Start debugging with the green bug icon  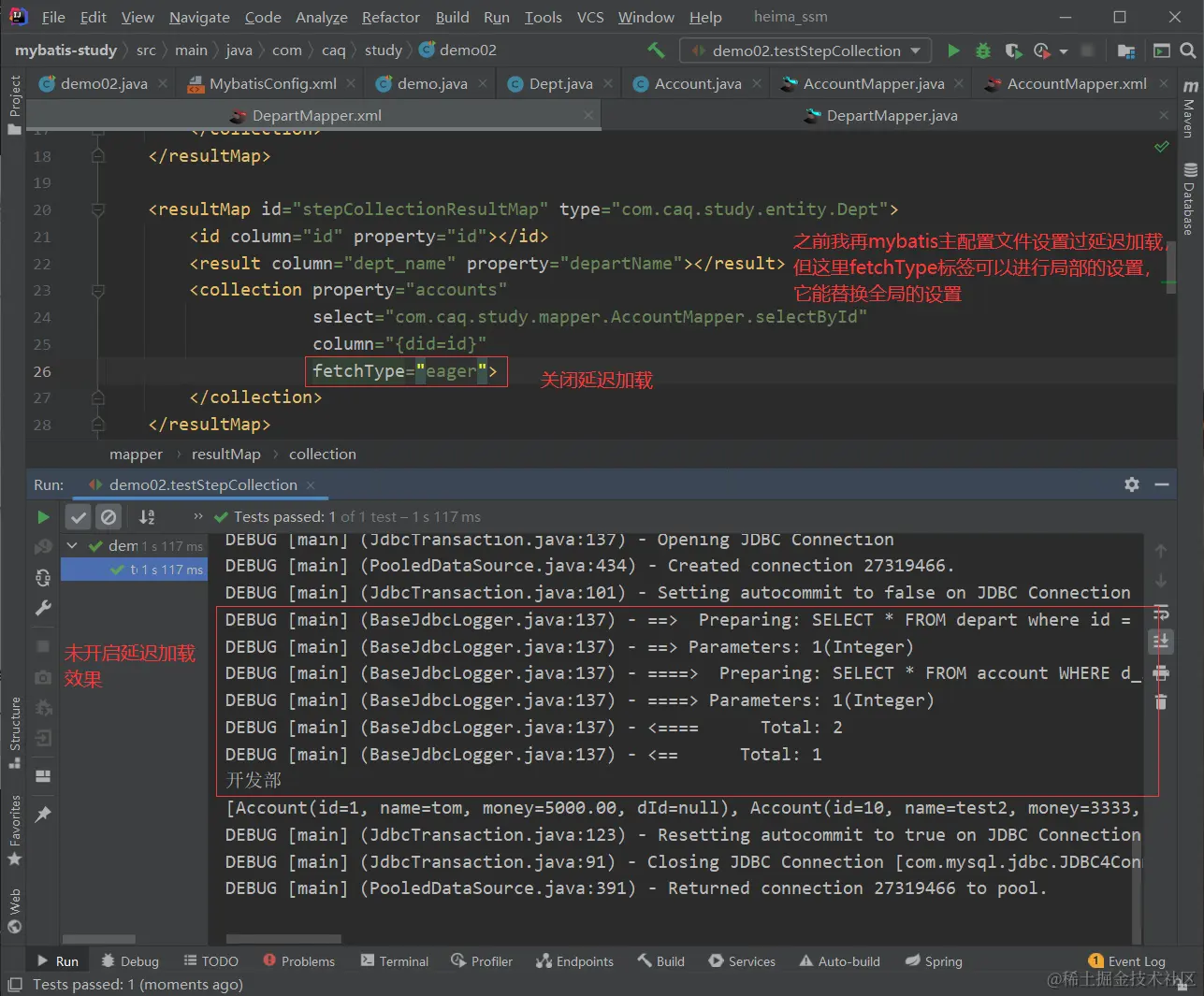pos(983,51)
